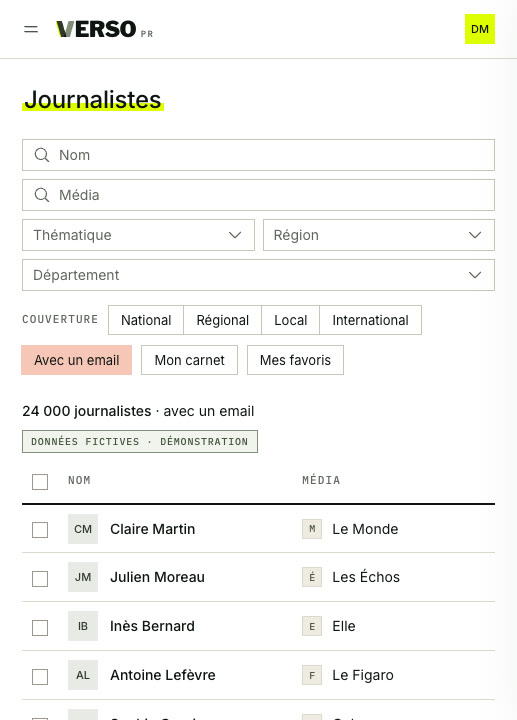Open the Région dropdown
Image resolution: width=517 pixels, height=720 pixels.
pyautogui.click(x=379, y=235)
